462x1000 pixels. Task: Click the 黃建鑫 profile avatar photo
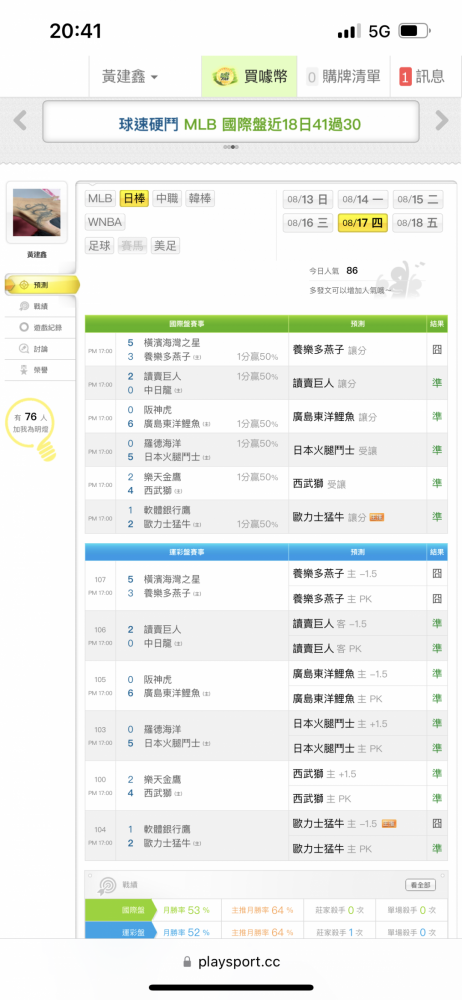(x=36, y=212)
